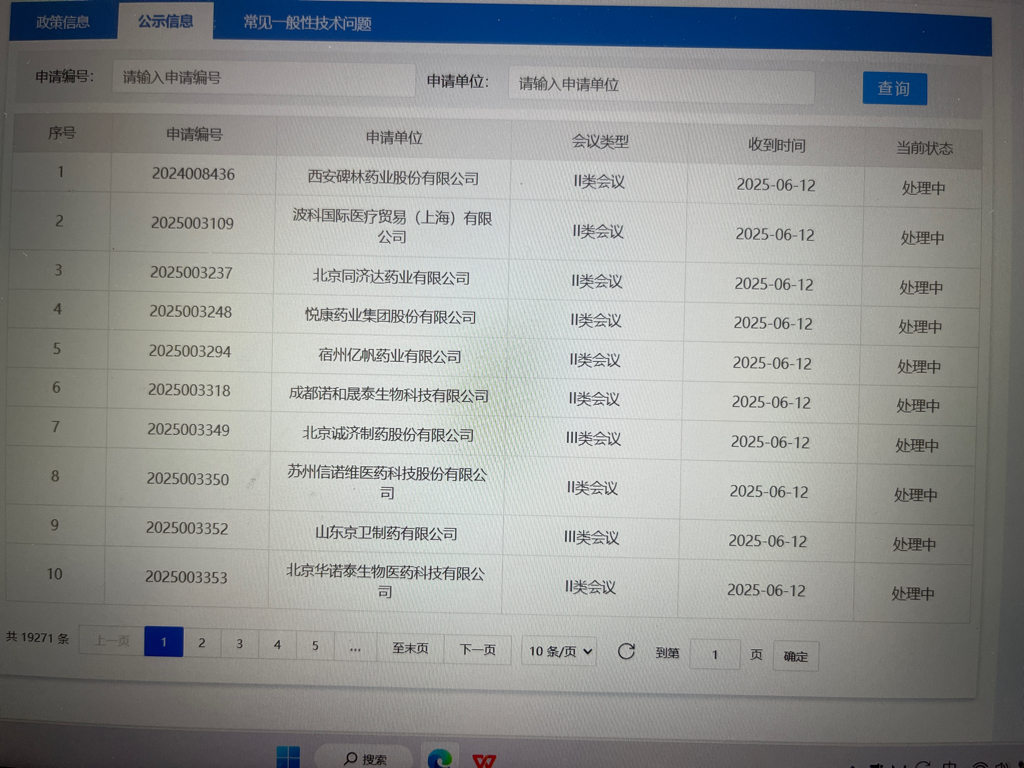
Task: Select application number 2024008436
Action: click(x=193, y=174)
